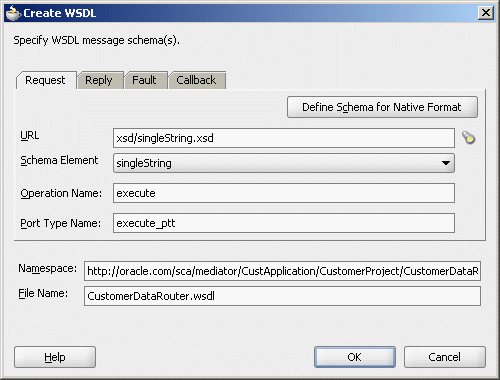Click the Create WSDL title bar text
The width and height of the screenshot is (500, 380).
point(60,13)
